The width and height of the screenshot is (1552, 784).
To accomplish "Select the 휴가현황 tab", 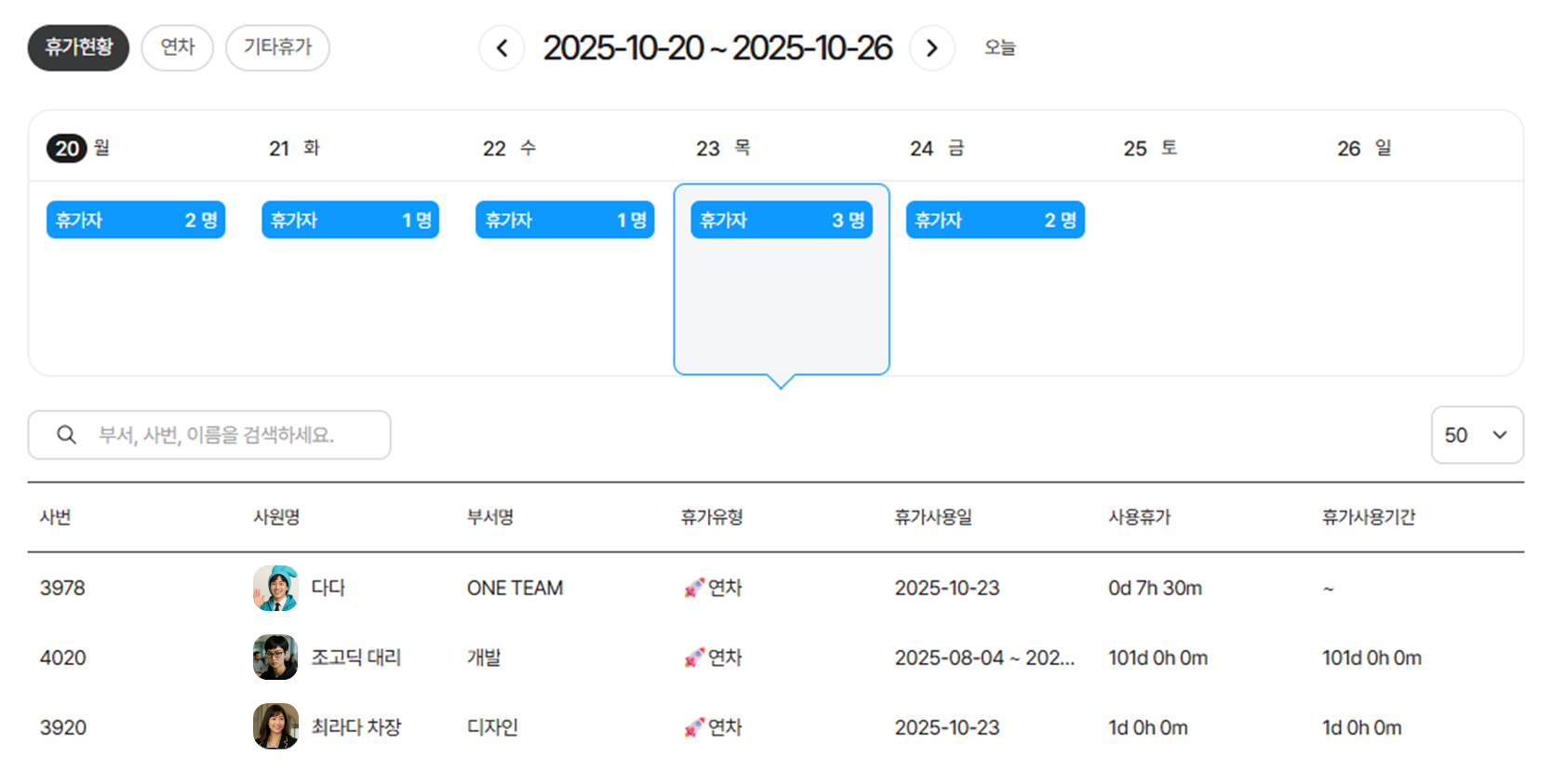I will 78,47.
